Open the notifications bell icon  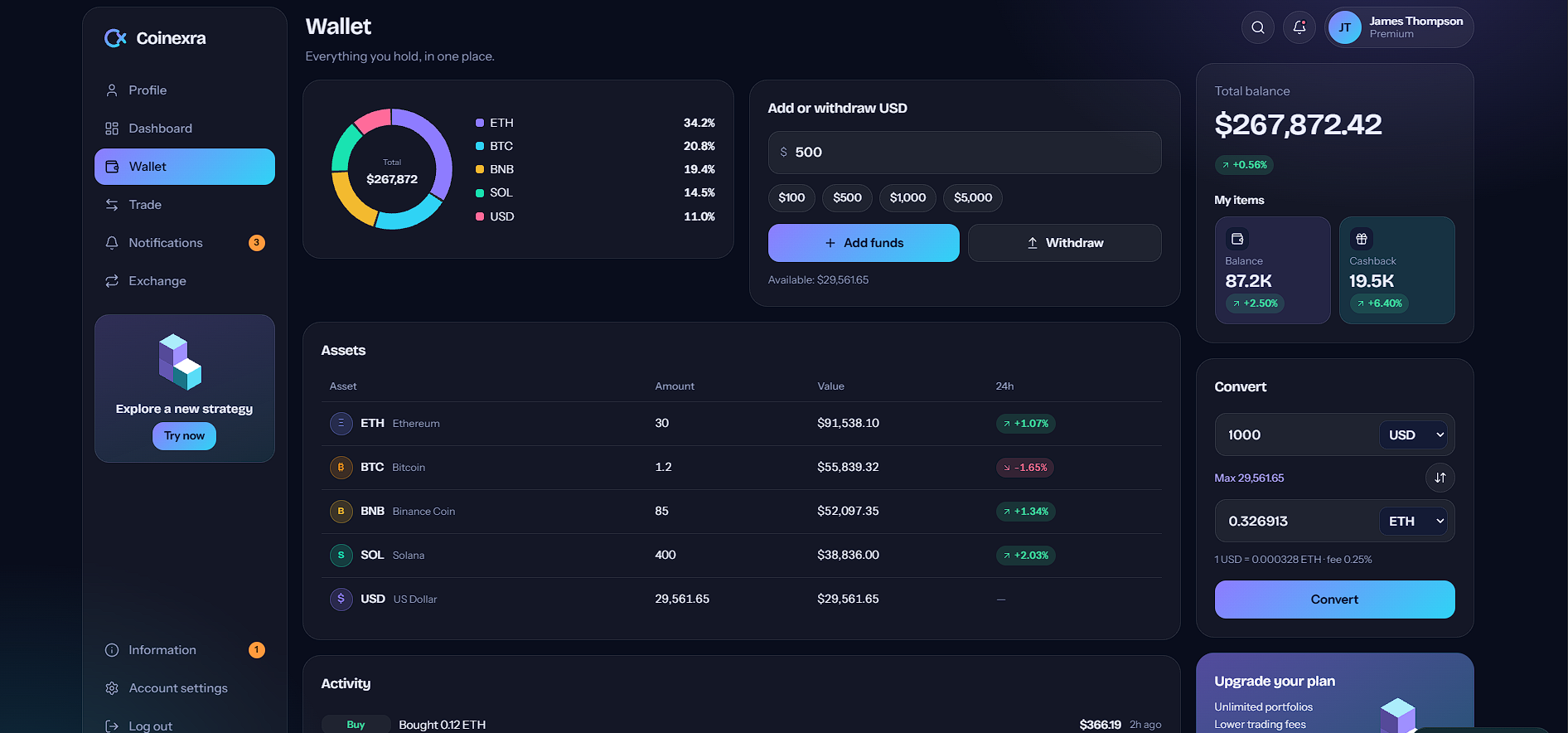(1299, 27)
